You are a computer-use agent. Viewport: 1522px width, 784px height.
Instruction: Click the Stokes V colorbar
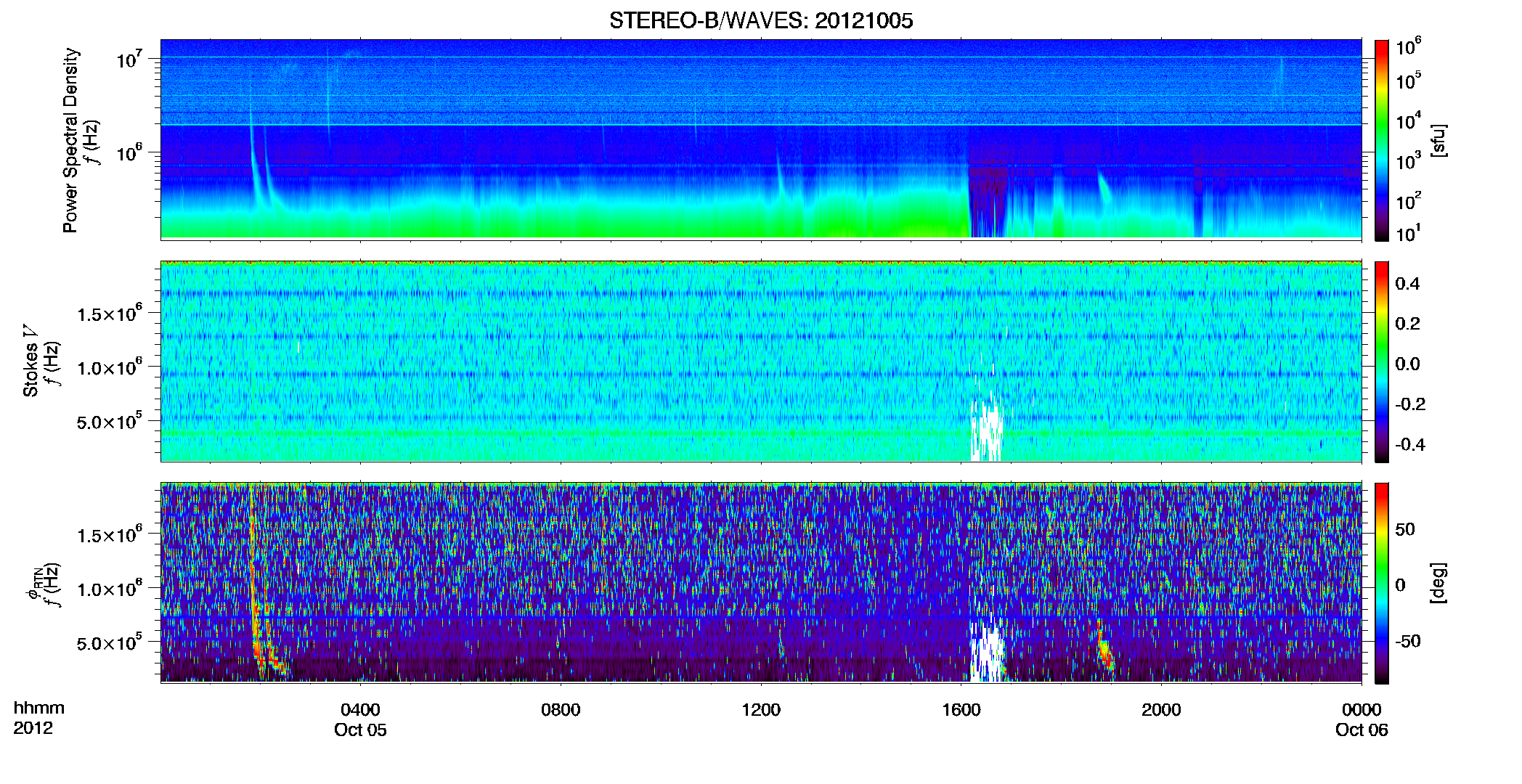[1382, 362]
